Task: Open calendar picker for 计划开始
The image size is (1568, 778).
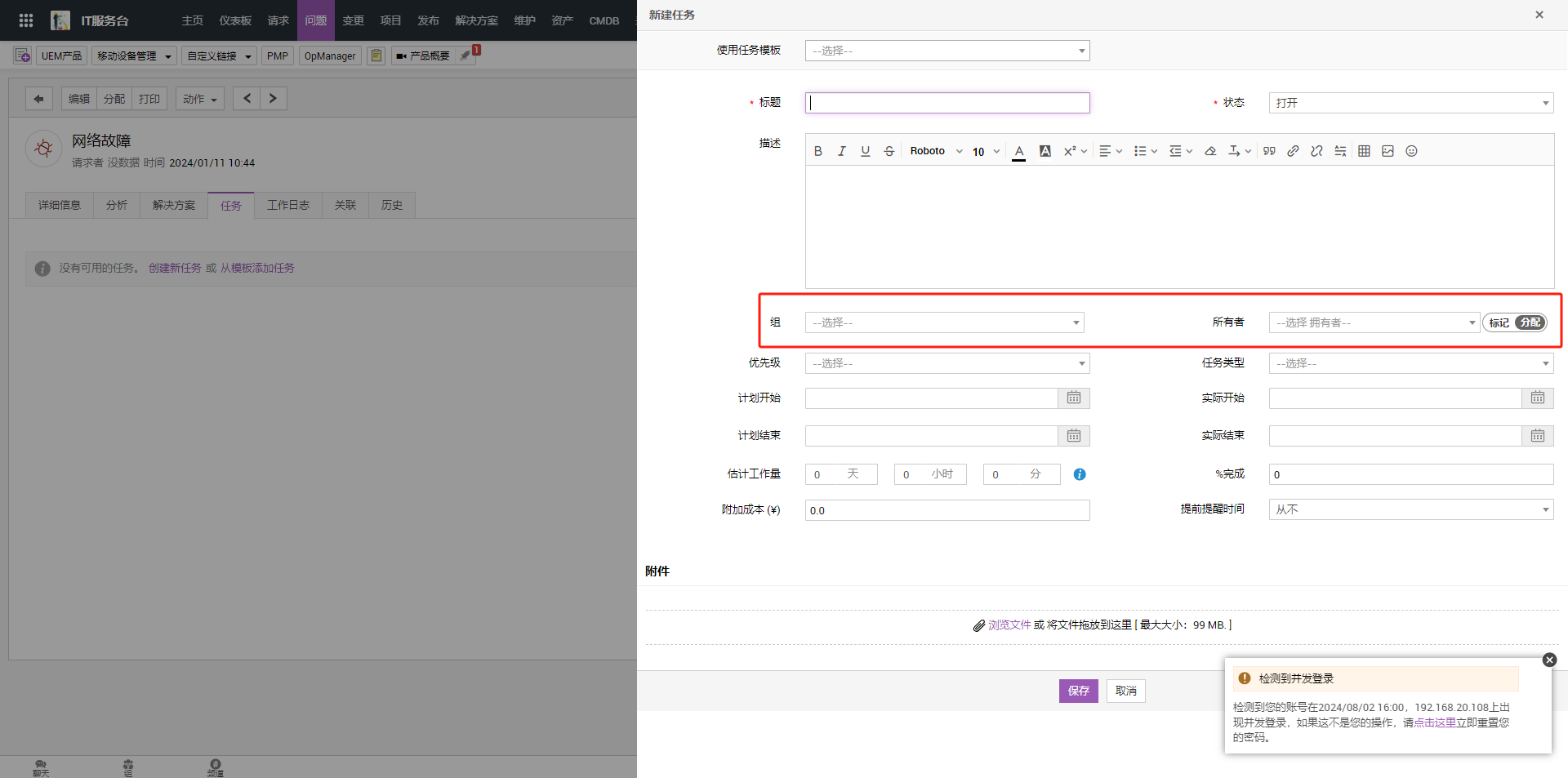Action: [x=1074, y=398]
